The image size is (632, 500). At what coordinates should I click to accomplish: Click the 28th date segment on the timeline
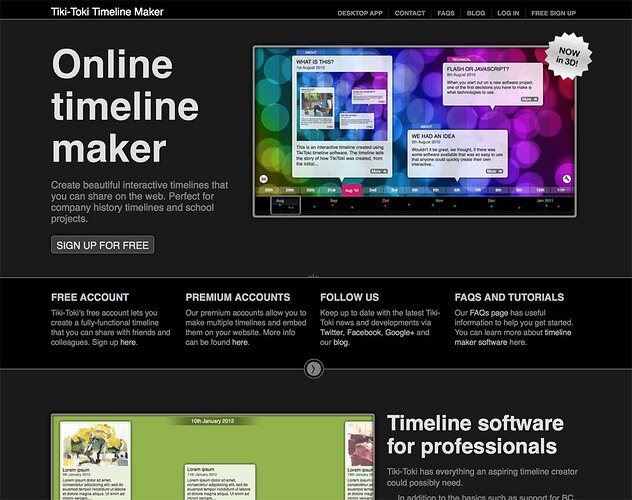click(269, 190)
